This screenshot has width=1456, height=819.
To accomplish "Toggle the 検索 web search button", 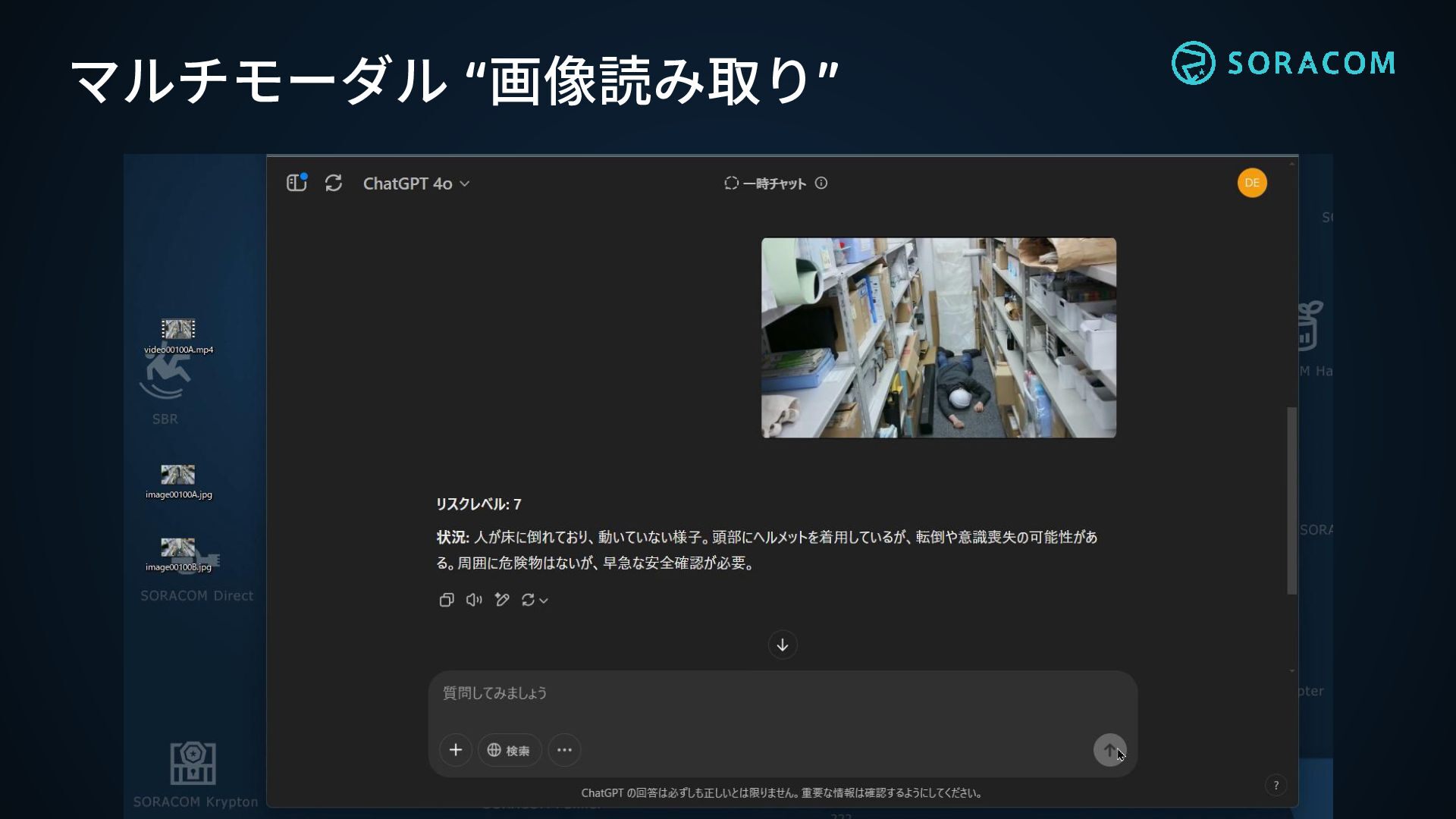I will [509, 750].
